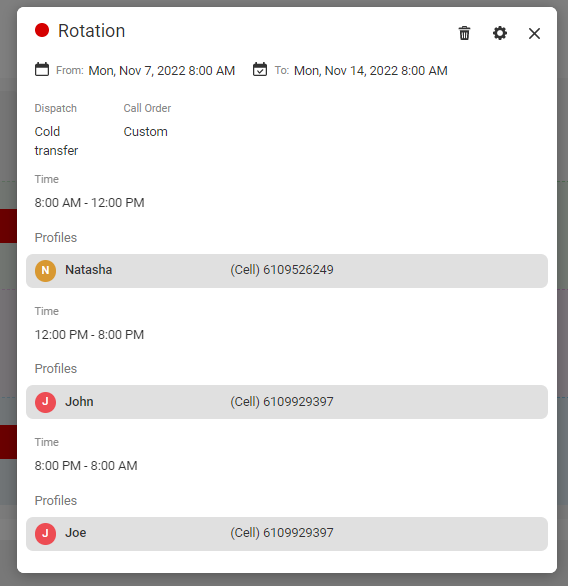Click Joe's red J avatar

pyautogui.click(x=45, y=534)
